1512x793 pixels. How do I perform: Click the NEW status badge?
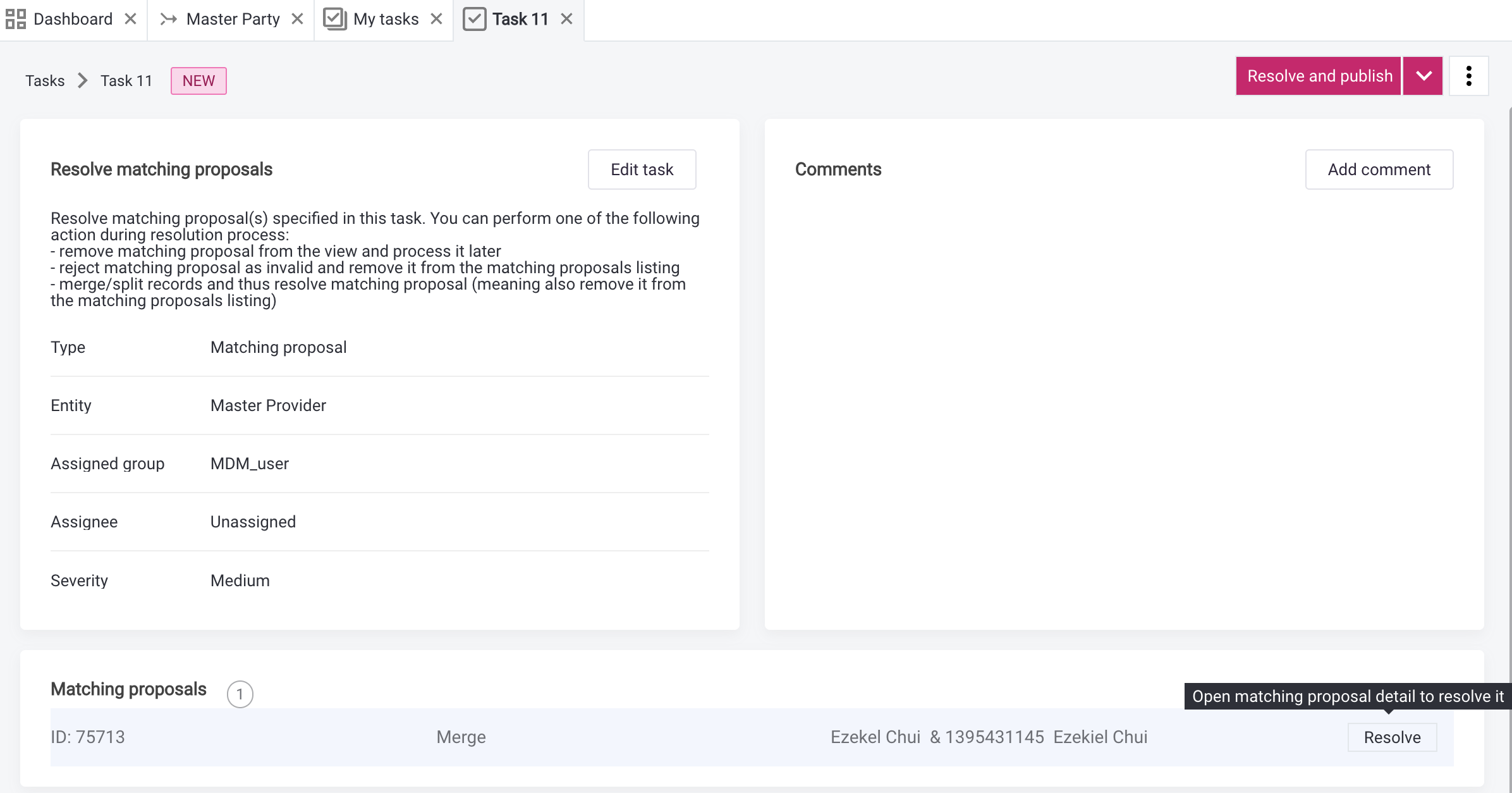(x=198, y=80)
